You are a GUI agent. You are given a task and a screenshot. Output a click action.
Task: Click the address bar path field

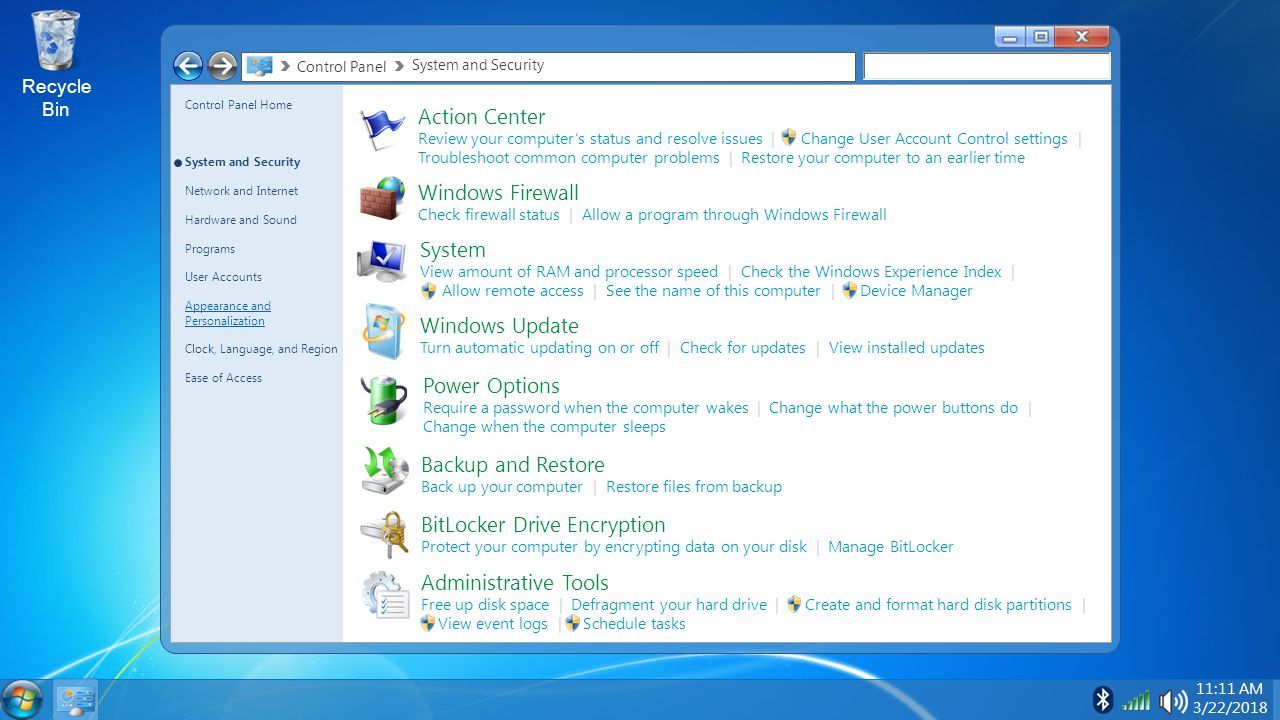pyautogui.click(x=548, y=67)
